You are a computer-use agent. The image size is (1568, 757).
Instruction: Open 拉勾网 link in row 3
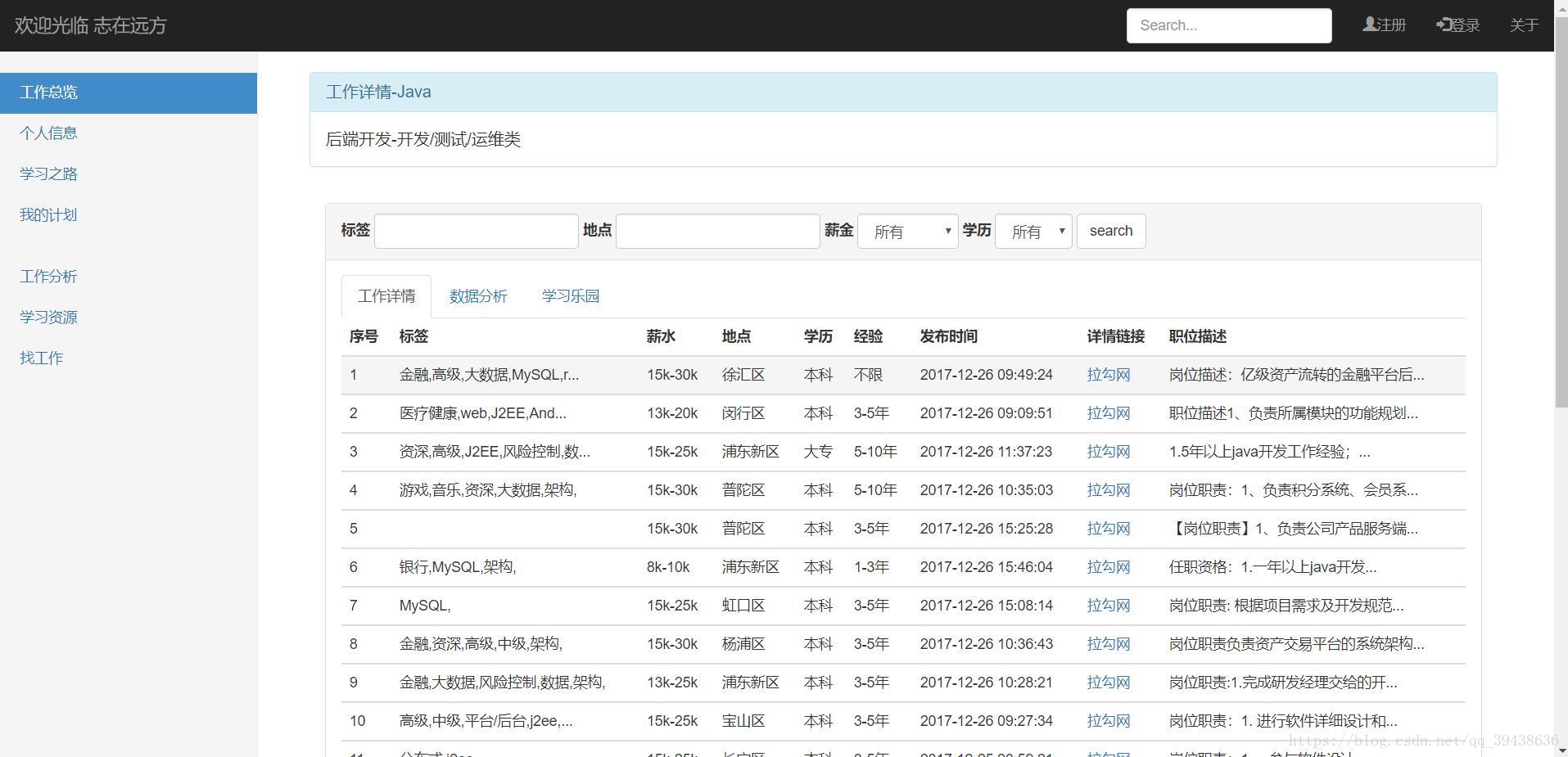[x=1109, y=452]
